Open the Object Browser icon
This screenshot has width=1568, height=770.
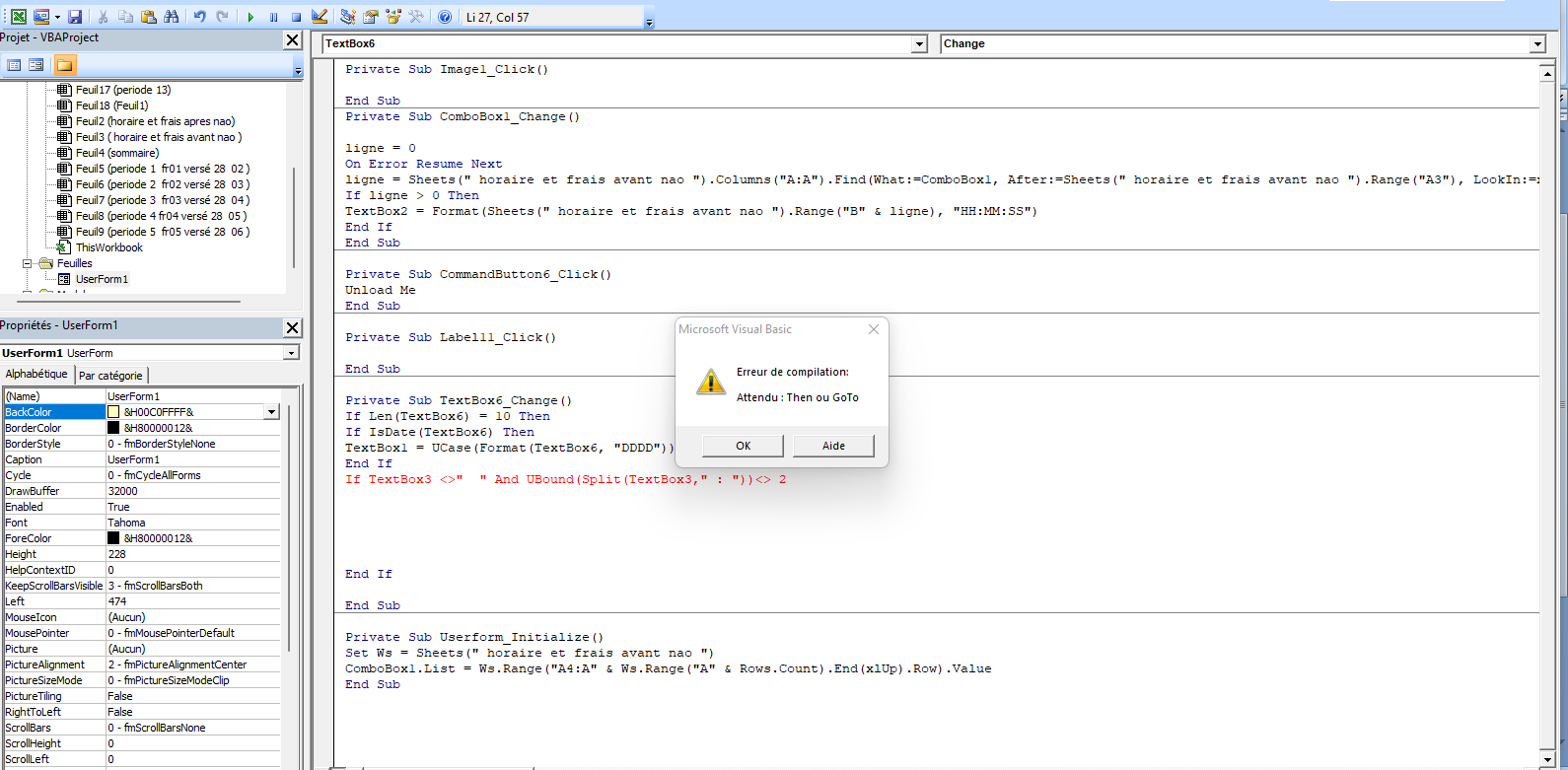[x=393, y=17]
